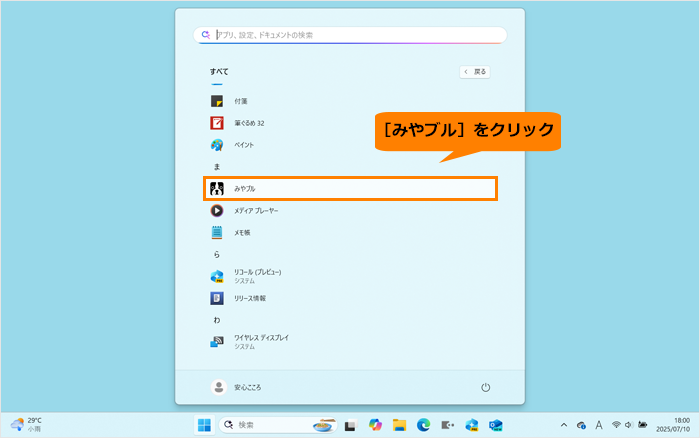
Task: Click the 戻る back button
Action: click(475, 72)
